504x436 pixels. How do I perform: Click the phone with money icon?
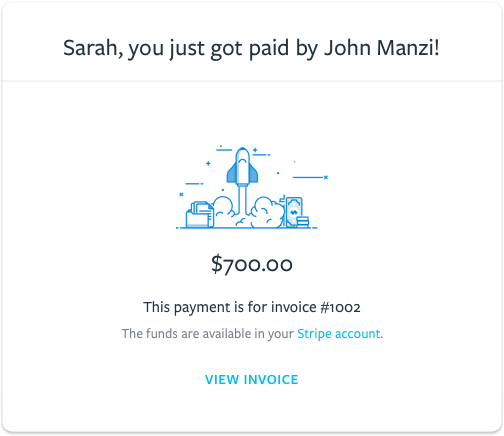pyautogui.click(x=294, y=212)
